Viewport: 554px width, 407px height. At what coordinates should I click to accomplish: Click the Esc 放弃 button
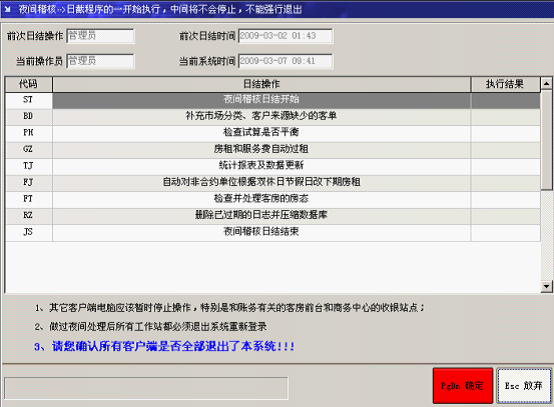(x=524, y=385)
